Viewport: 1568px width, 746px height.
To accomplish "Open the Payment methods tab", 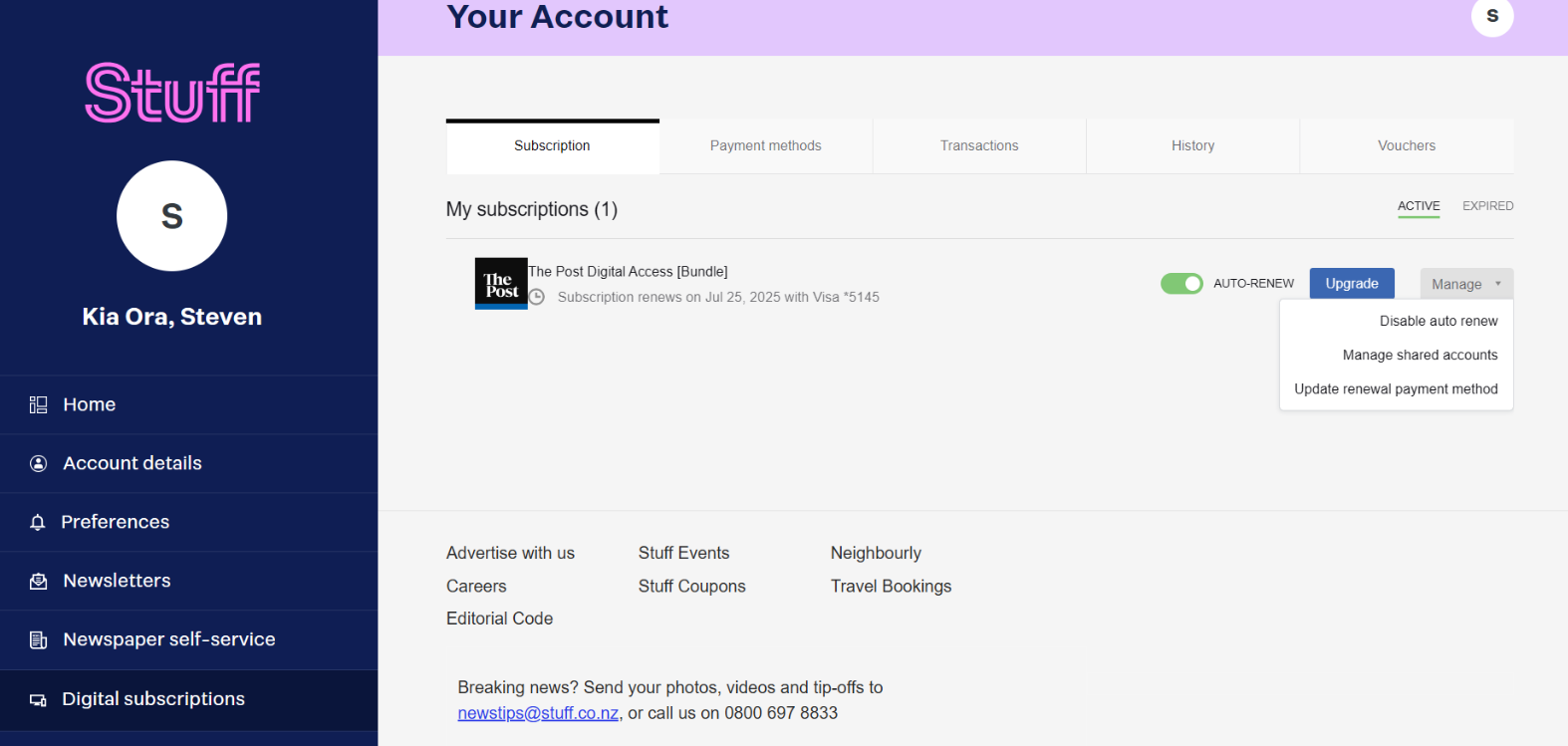I will pyautogui.click(x=766, y=146).
